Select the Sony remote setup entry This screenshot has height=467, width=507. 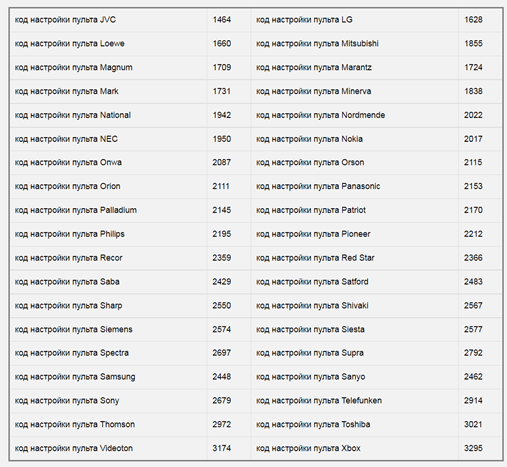click(67, 401)
